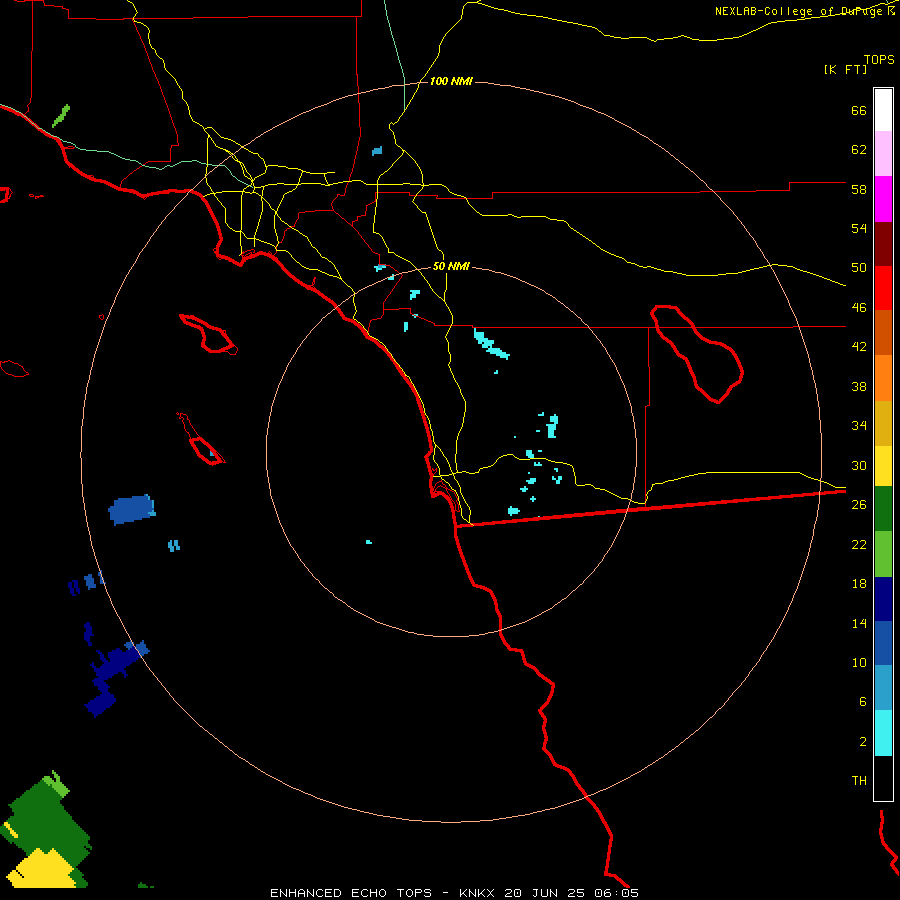900x900 pixels.
Task: Click legend value '22'
Action: [x=859, y=544]
